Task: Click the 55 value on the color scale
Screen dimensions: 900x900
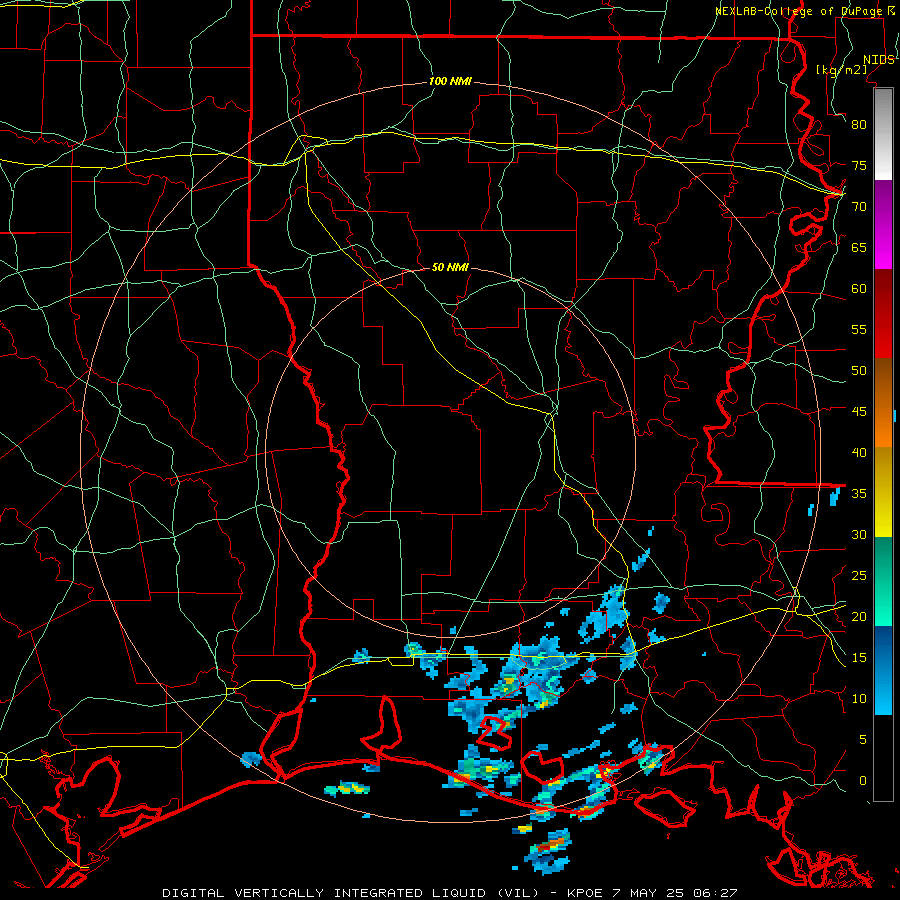Action: pyautogui.click(x=859, y=329)
